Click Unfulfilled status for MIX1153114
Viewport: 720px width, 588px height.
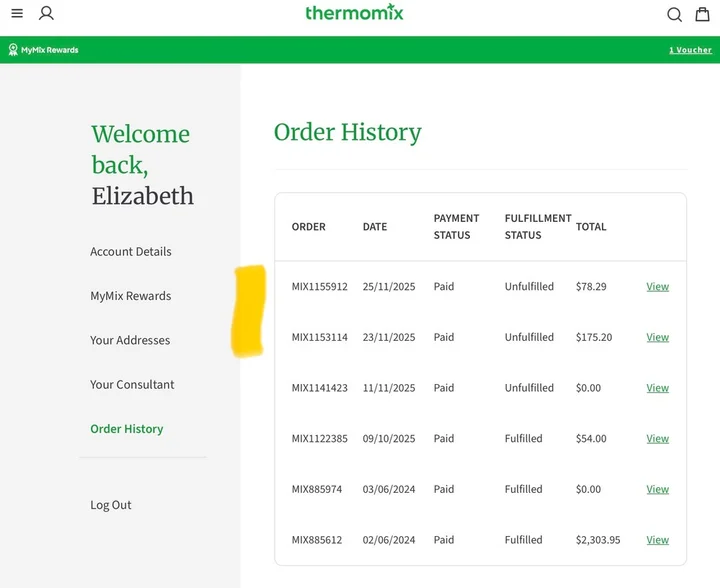tap(529, 337)
